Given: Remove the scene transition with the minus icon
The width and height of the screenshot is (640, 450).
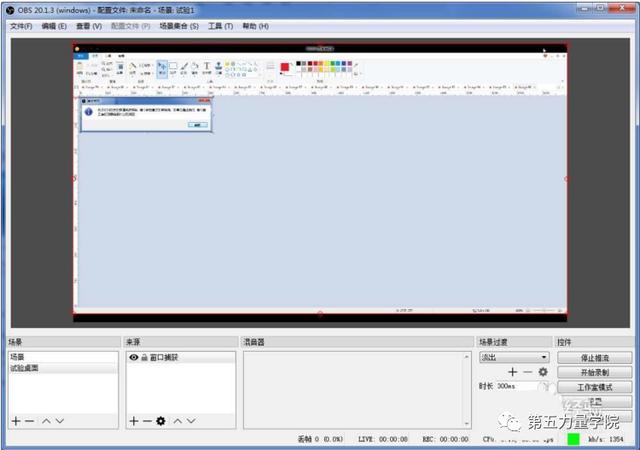Looking at the screenshot, I should pyautogui.click(x=528, y=372).
